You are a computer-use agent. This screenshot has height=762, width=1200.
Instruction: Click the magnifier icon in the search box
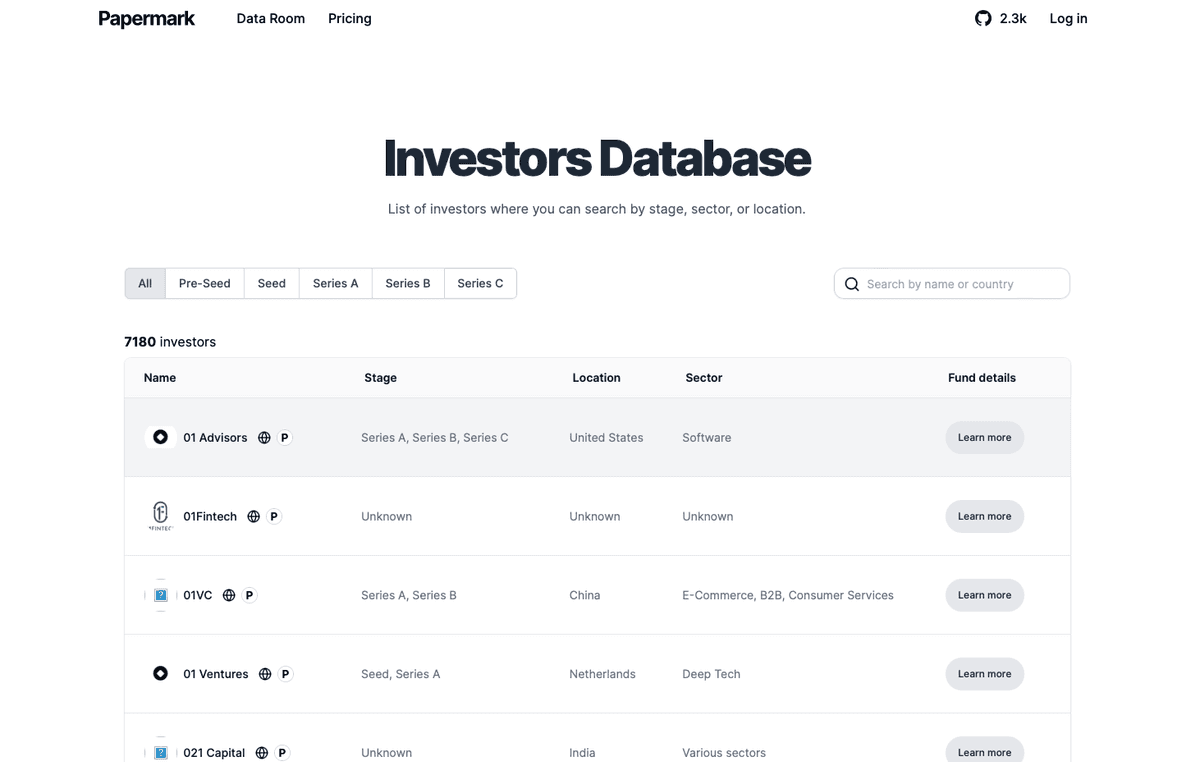(x=851, y=284)
